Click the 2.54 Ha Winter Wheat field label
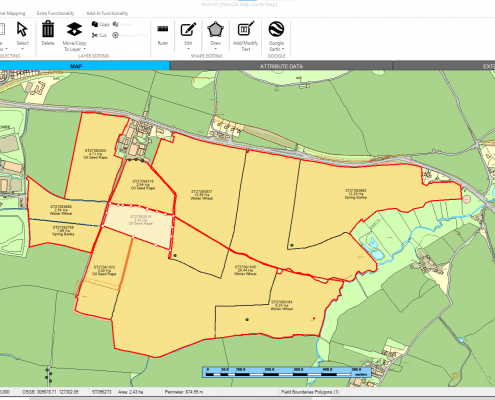Viewport: 495px width, 400px height. (61, 210)
